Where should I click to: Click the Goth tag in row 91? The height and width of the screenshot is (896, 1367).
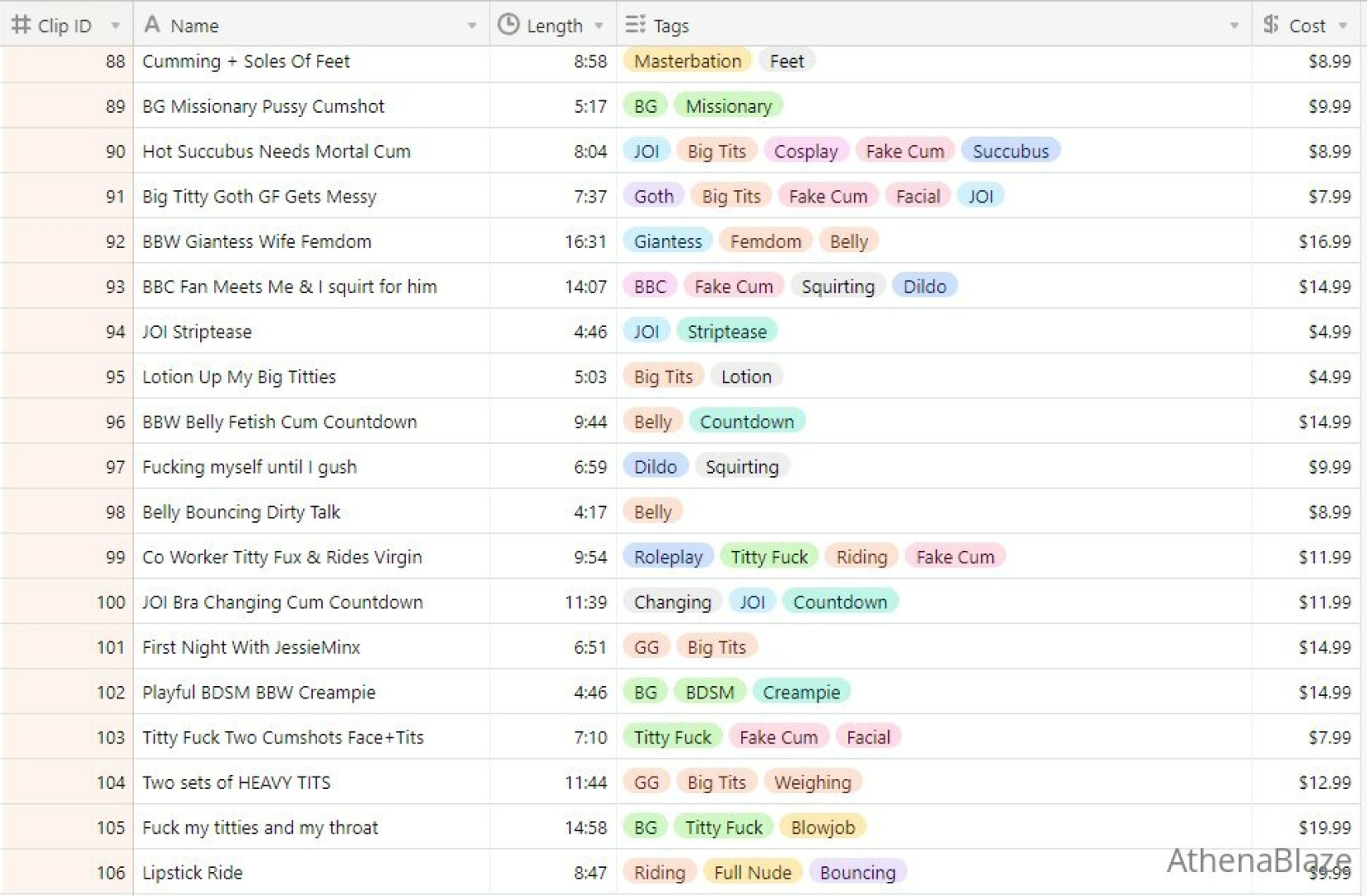pos(653,197)
